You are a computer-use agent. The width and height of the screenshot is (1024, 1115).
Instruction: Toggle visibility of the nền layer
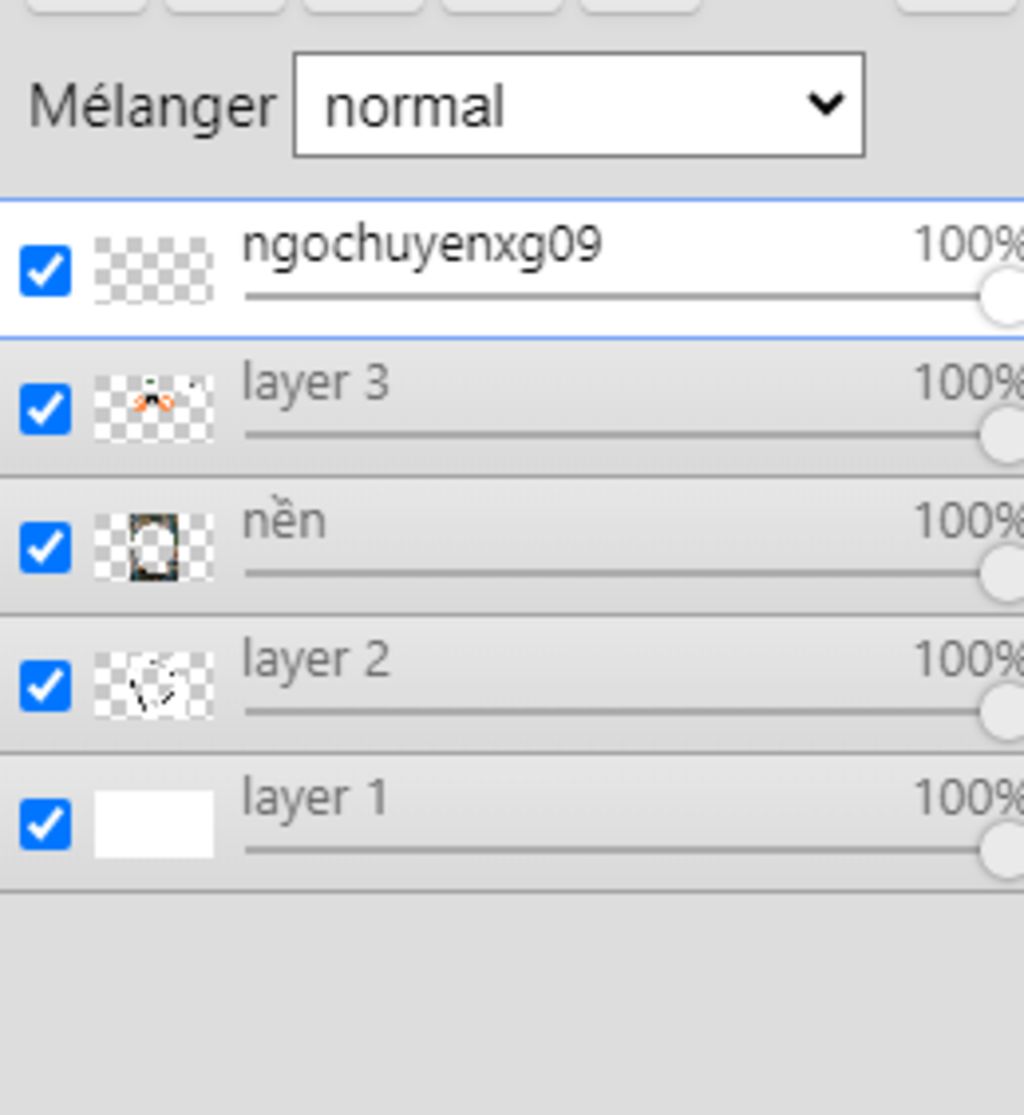46,547
